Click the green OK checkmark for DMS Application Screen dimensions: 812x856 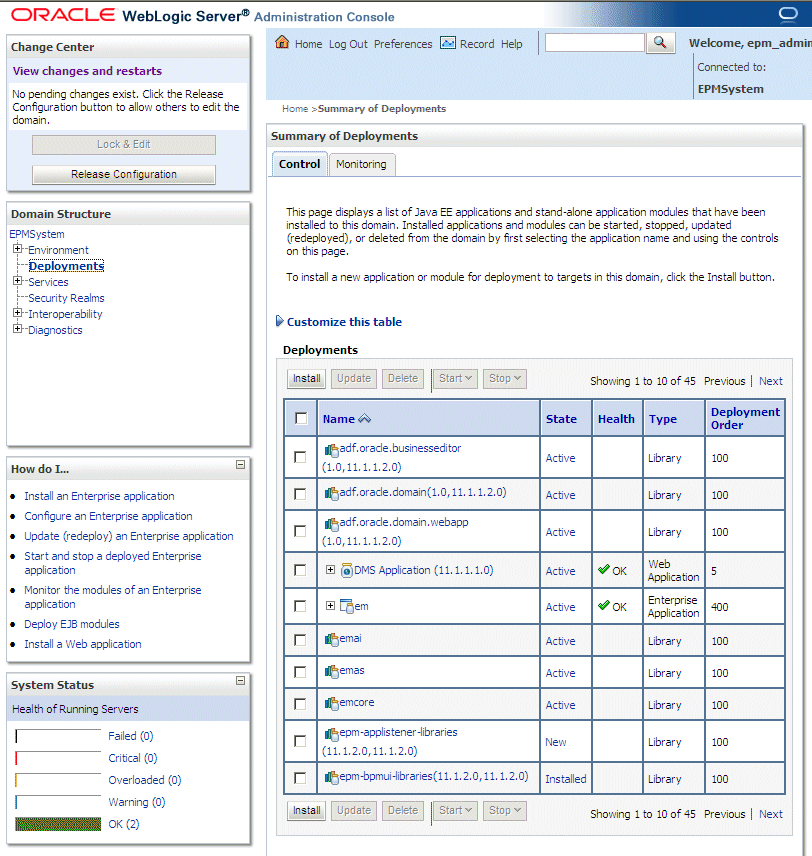[603, 569]
